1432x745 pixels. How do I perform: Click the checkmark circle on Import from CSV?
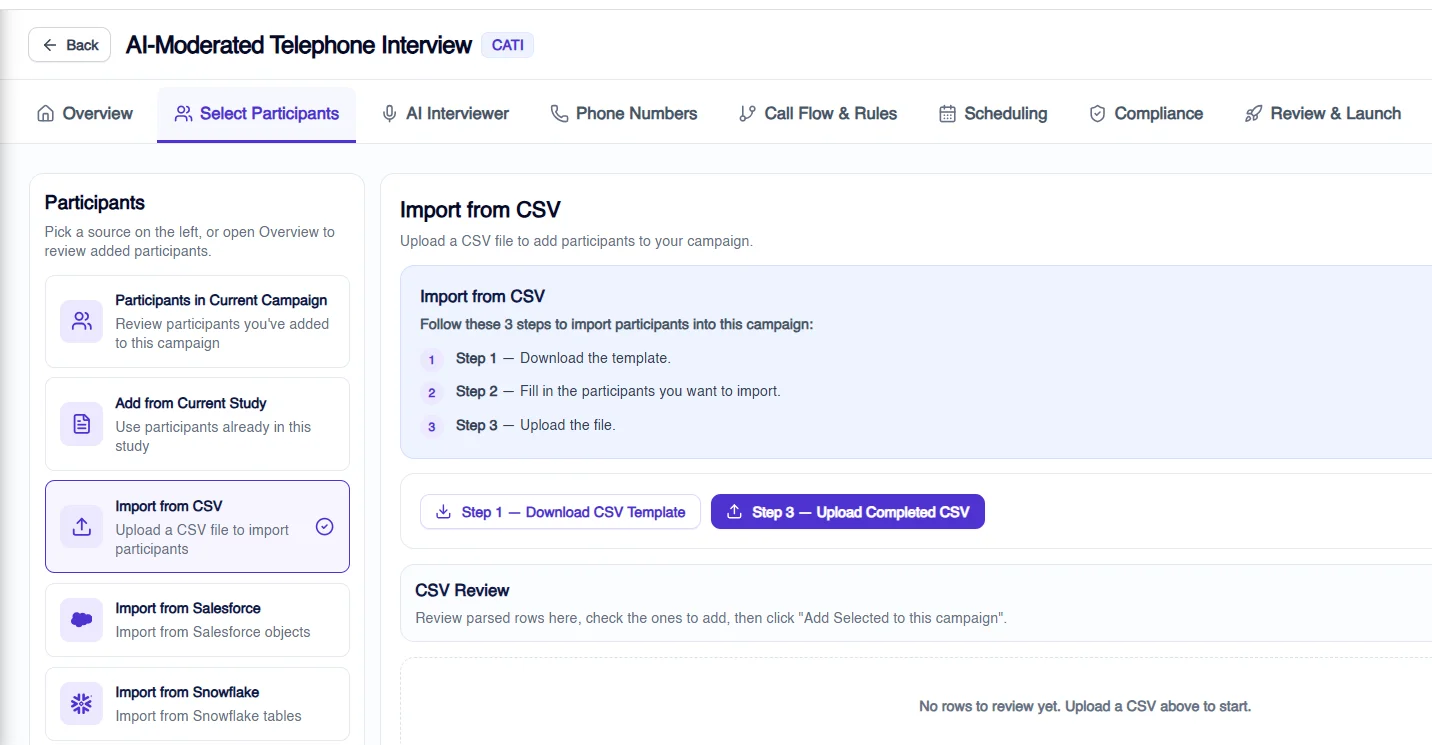click(324, 527)
